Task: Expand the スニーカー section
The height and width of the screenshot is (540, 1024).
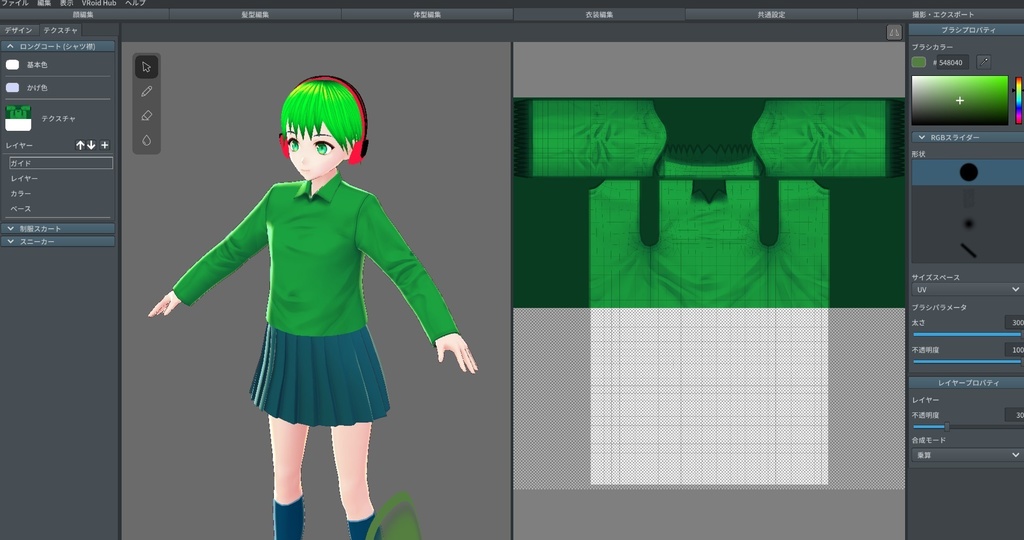Action: [x=58, y=242]
